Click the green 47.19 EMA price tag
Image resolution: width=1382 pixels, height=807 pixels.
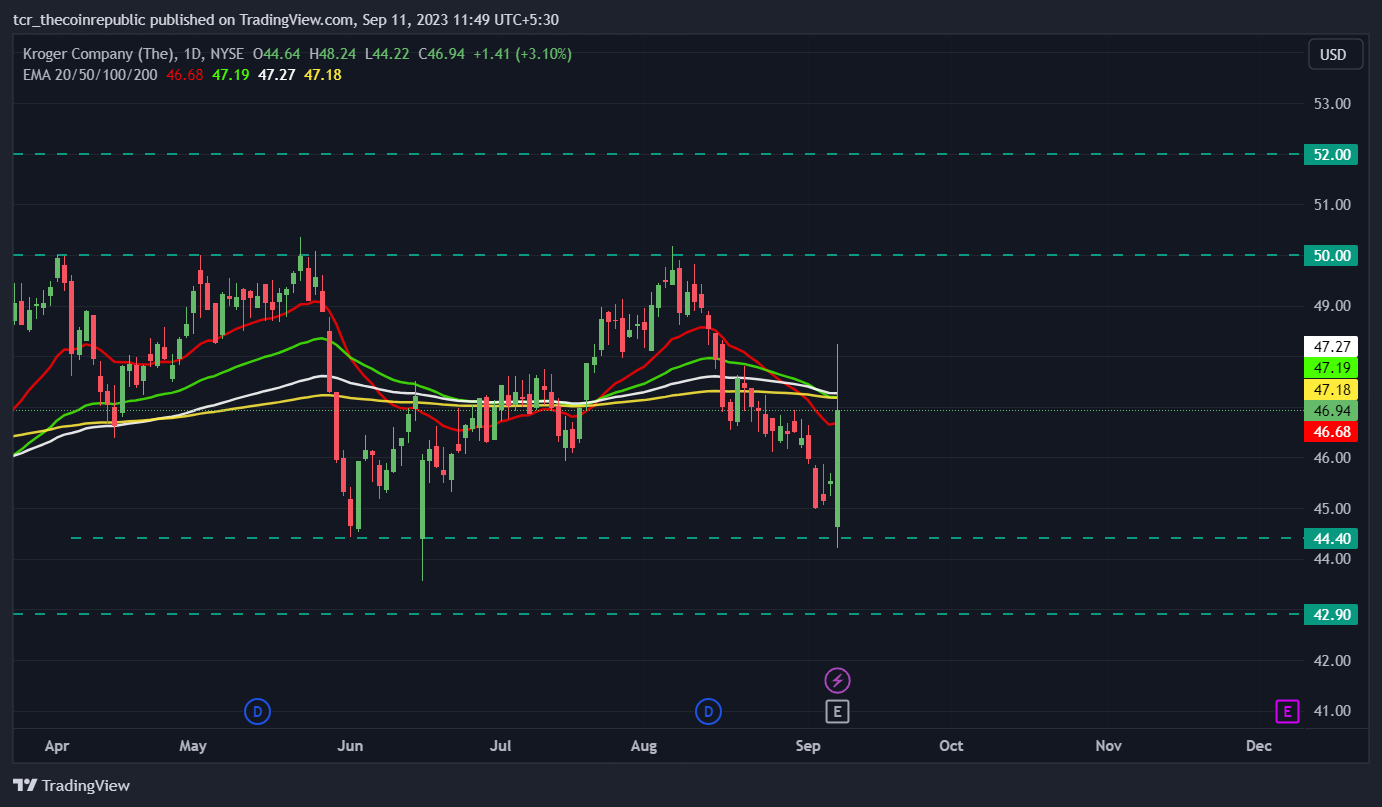(1331, 368)
